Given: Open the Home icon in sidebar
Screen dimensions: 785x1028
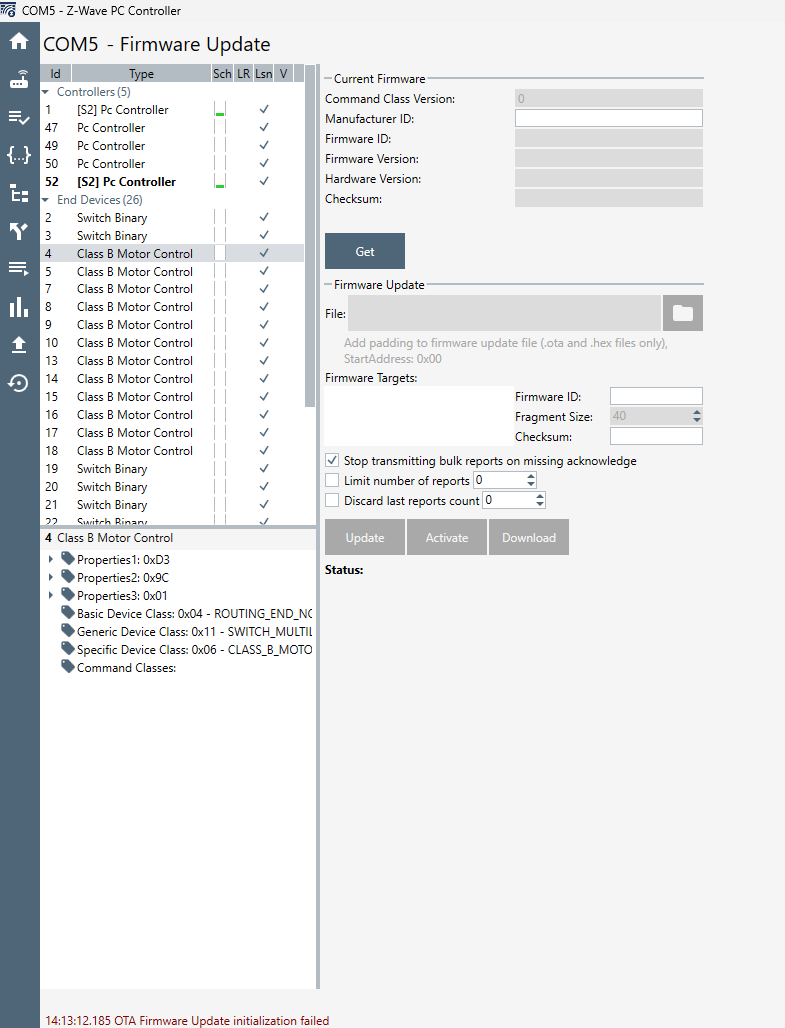Looking at the screenshot, I should click(x=18, y=41).
